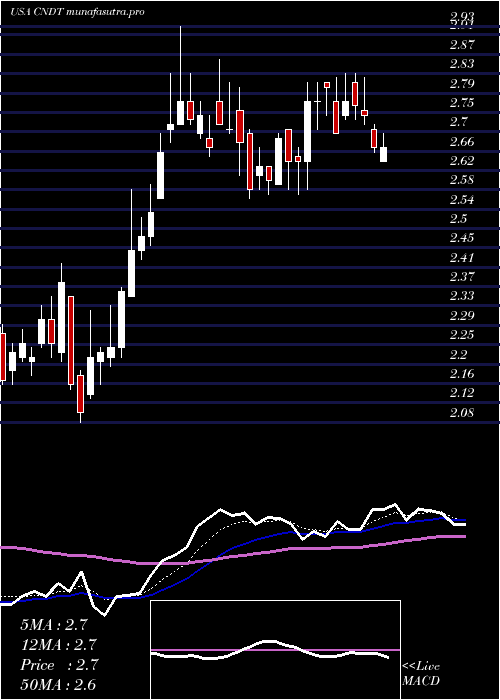
Task: Select the 2.45 price axis label
Action: tap(462, 238)
